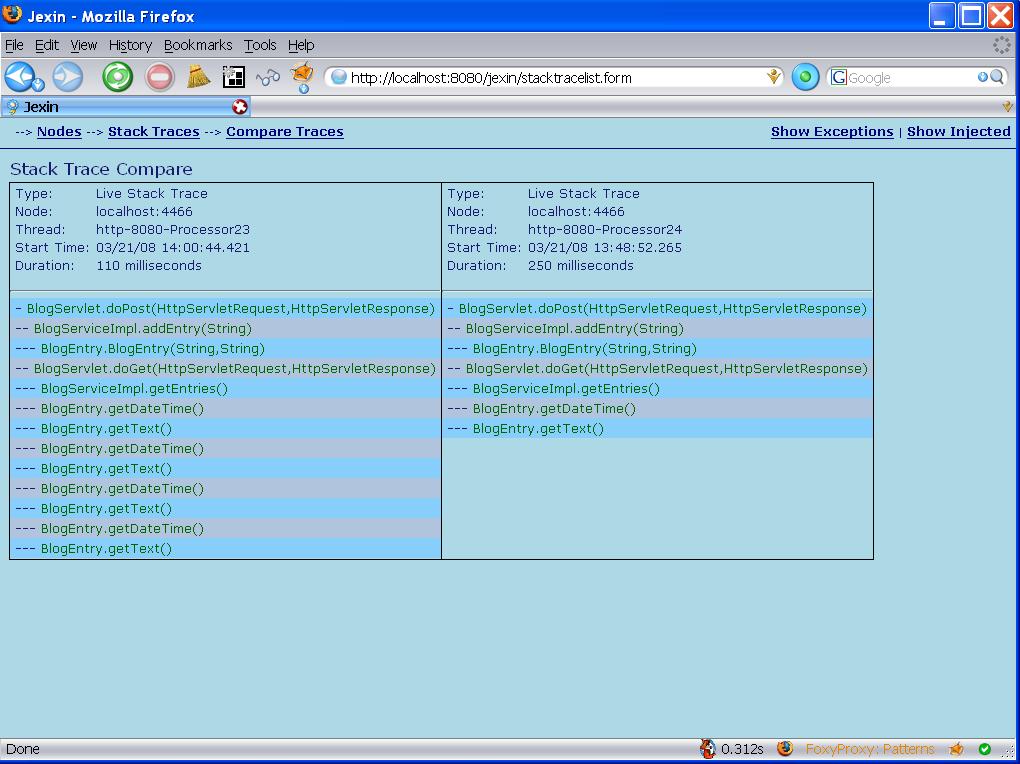Open the tab list dropdown at tab bar end
Image resolution: width=1020 pixels, height=764 pixels.
tap(1008, 107)
